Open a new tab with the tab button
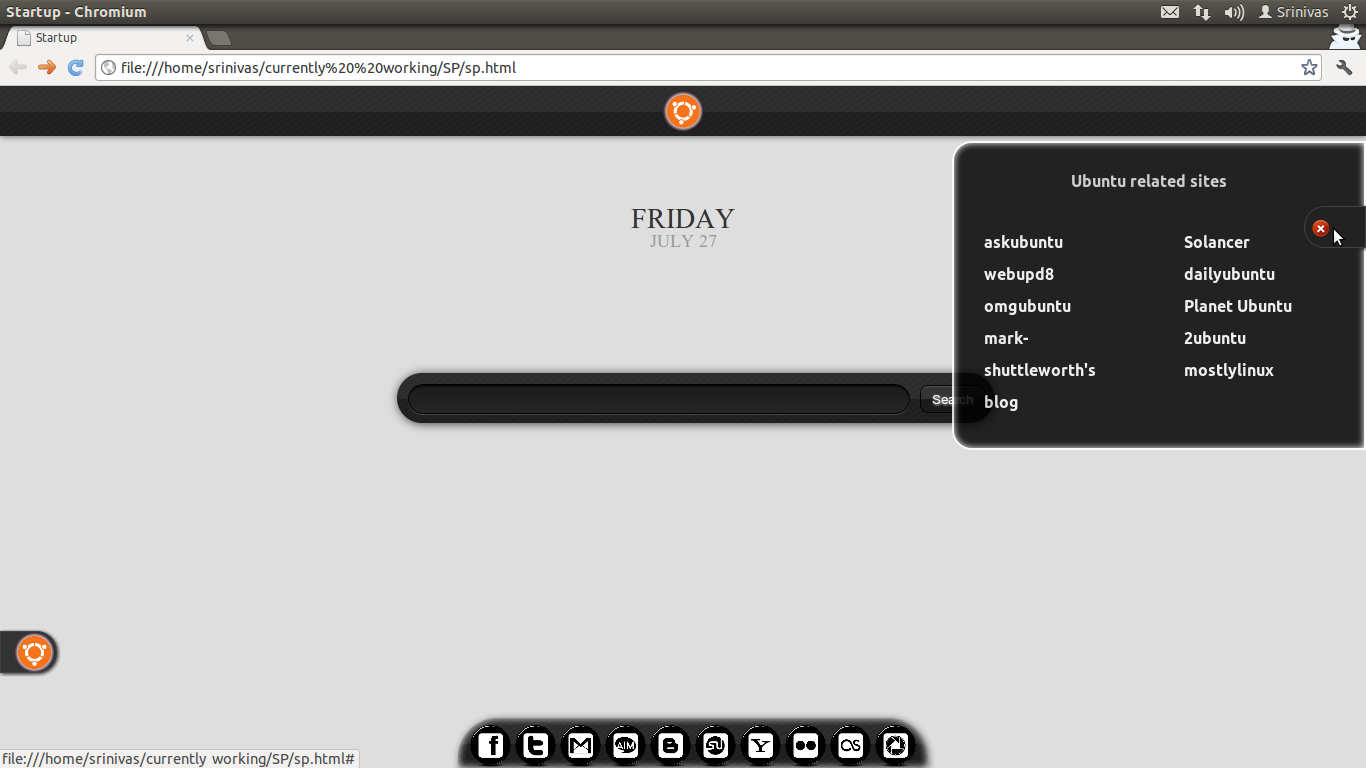1366x768 pixels. pyautogui.click(x=218, y=38)
